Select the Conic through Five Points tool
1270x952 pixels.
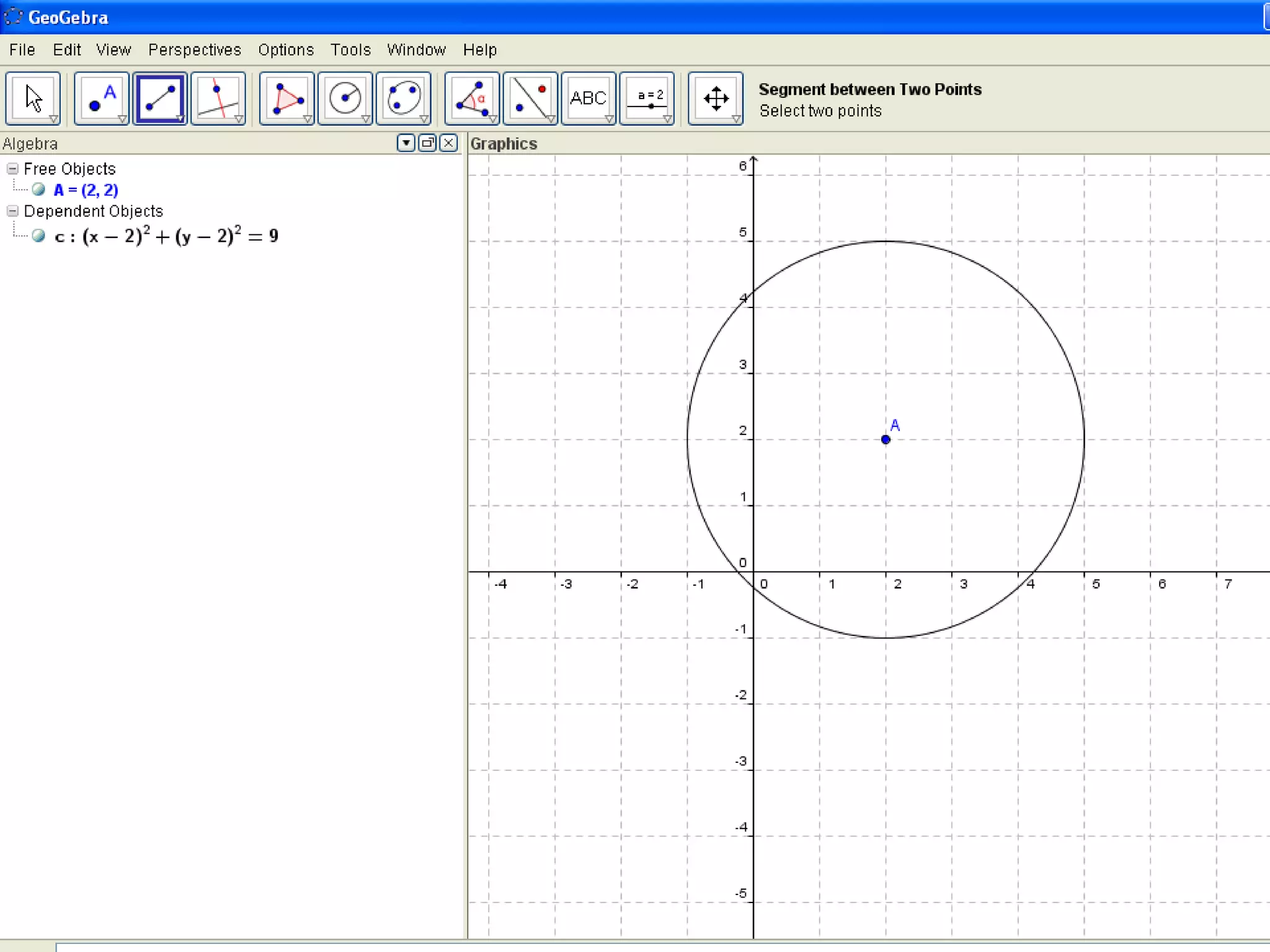[403, 98]
